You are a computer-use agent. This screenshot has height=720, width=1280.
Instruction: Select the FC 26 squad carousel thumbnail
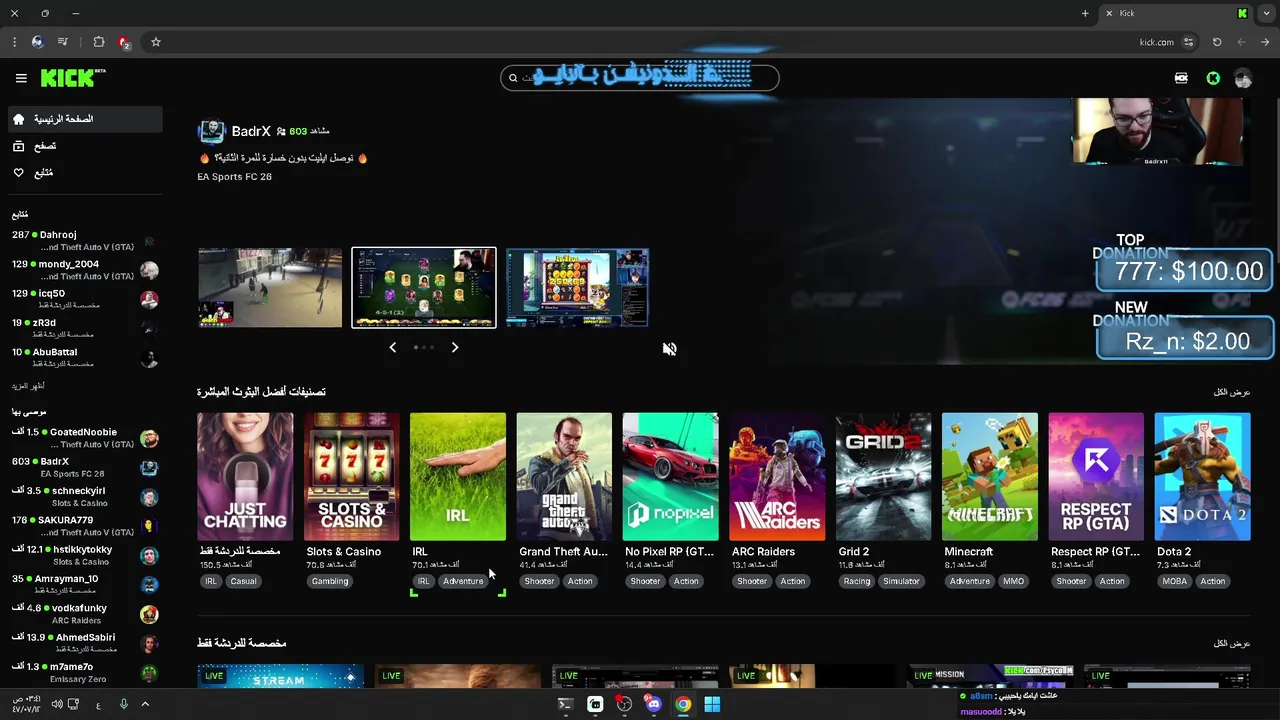point(424,288)
